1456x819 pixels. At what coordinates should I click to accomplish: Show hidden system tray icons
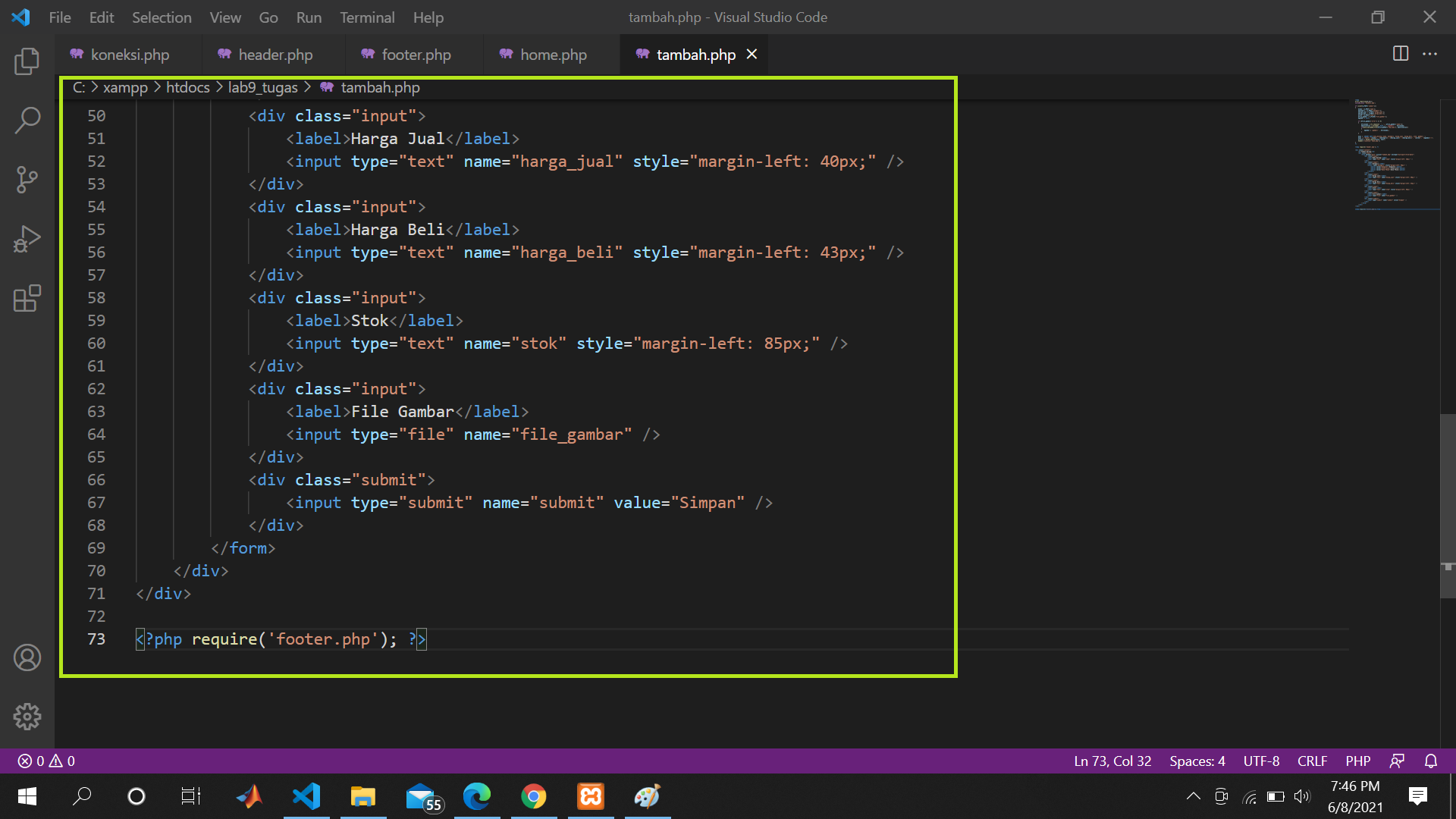tap(1193, 796)
